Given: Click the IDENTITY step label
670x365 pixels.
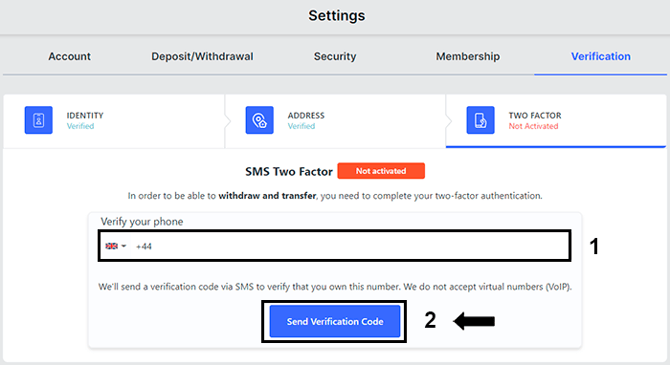Looking at the screenshot, I should 85,115.
